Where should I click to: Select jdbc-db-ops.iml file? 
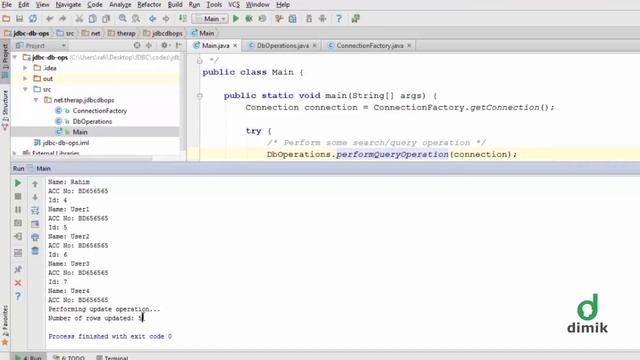[x=66, y=142]
